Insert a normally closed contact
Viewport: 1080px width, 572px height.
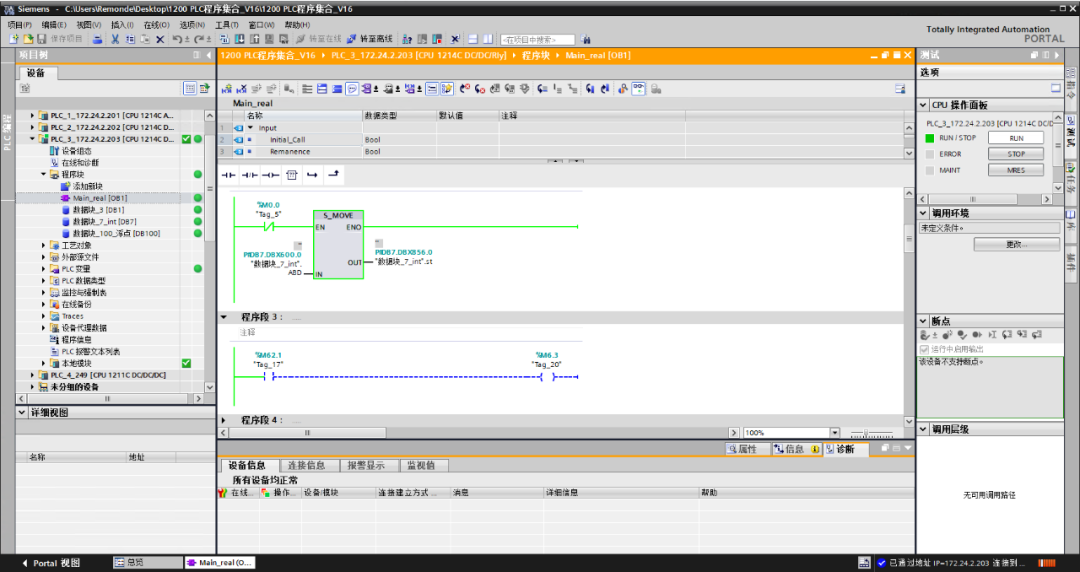point(249,175)
